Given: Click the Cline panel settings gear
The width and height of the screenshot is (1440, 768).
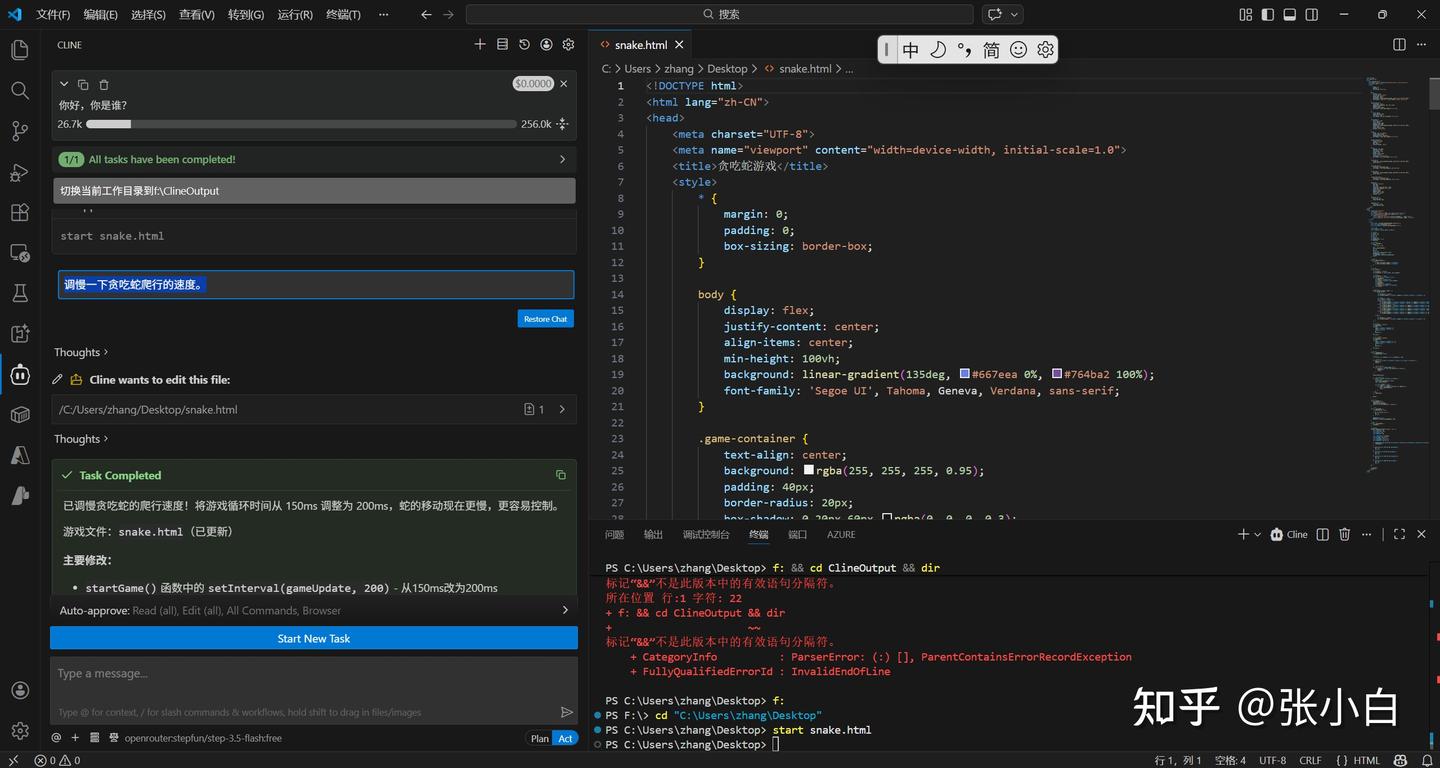Looking at the screenshot, I should point(568,45).
